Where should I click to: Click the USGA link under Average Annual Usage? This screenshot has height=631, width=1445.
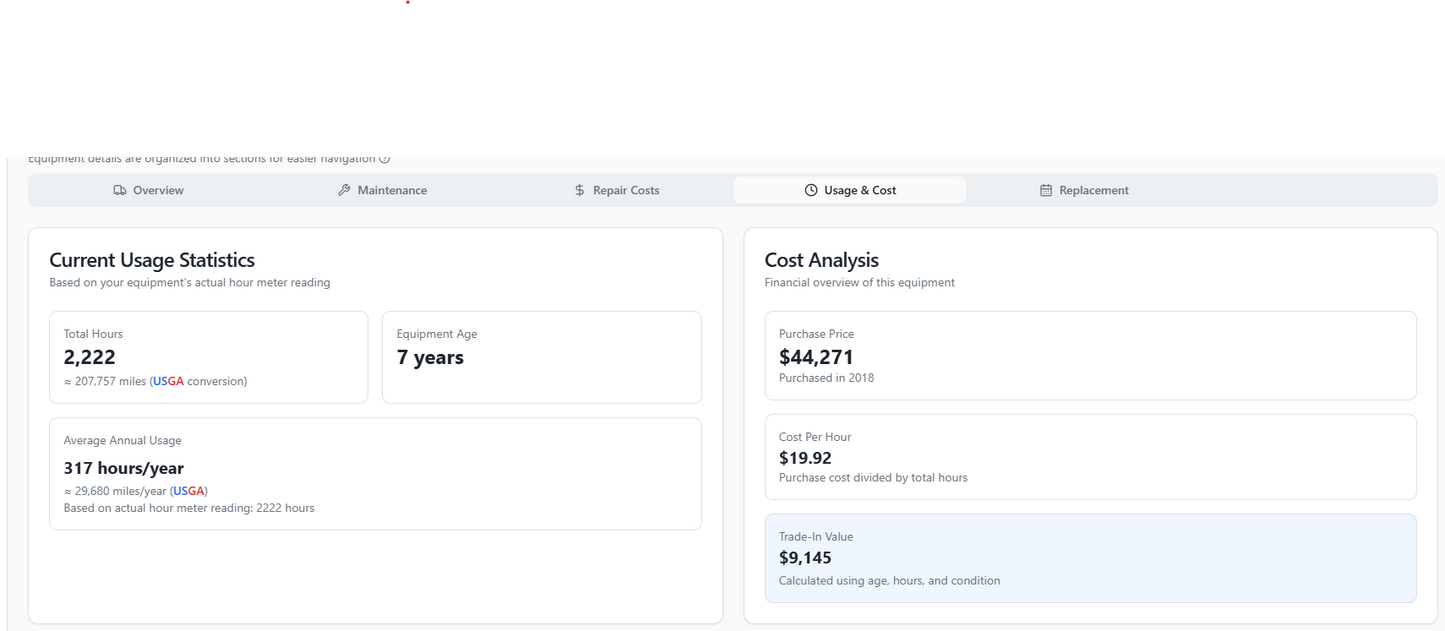[188, 491]
